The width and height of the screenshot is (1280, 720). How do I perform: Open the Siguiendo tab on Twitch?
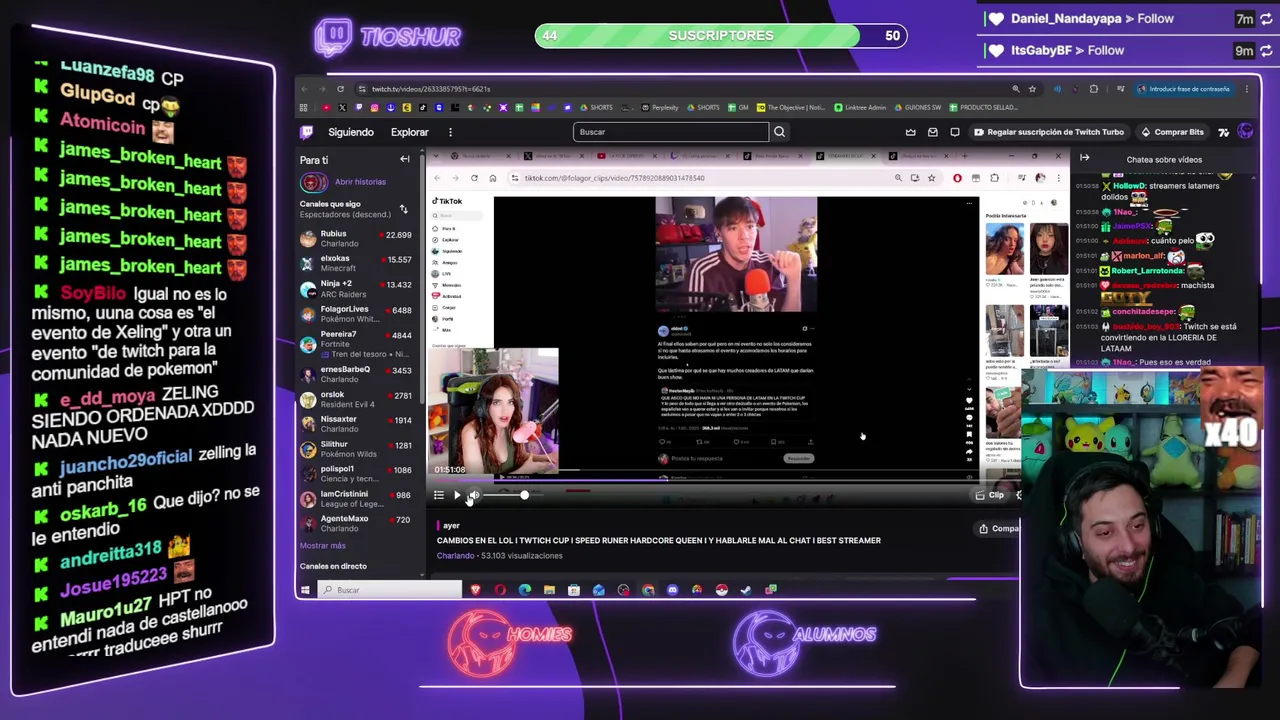click(x=351, y=132)
